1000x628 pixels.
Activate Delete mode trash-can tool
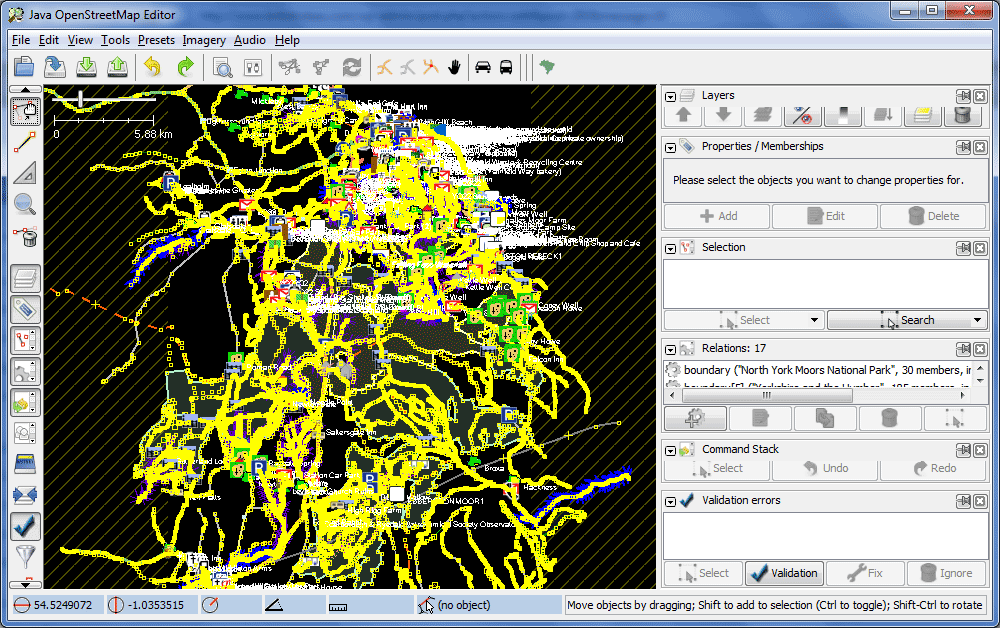[26, 236]
